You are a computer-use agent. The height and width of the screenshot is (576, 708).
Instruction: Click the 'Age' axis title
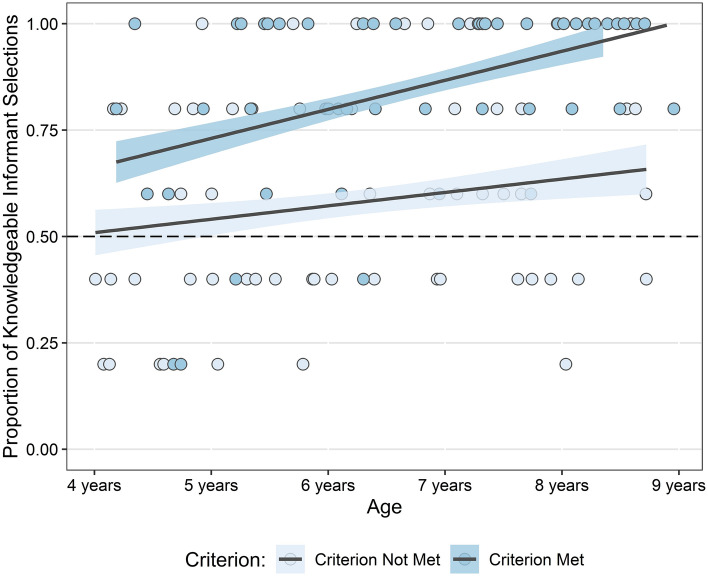[384, 507]
